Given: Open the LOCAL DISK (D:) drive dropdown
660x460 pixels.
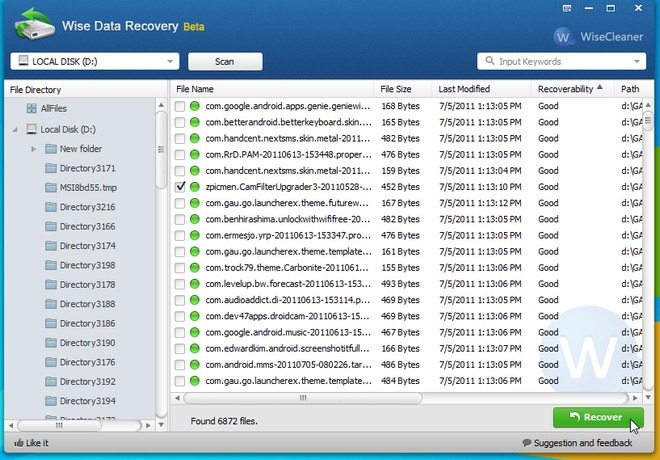Looking at the screenshot, I should pyautogui.click(x=170, y=61).
